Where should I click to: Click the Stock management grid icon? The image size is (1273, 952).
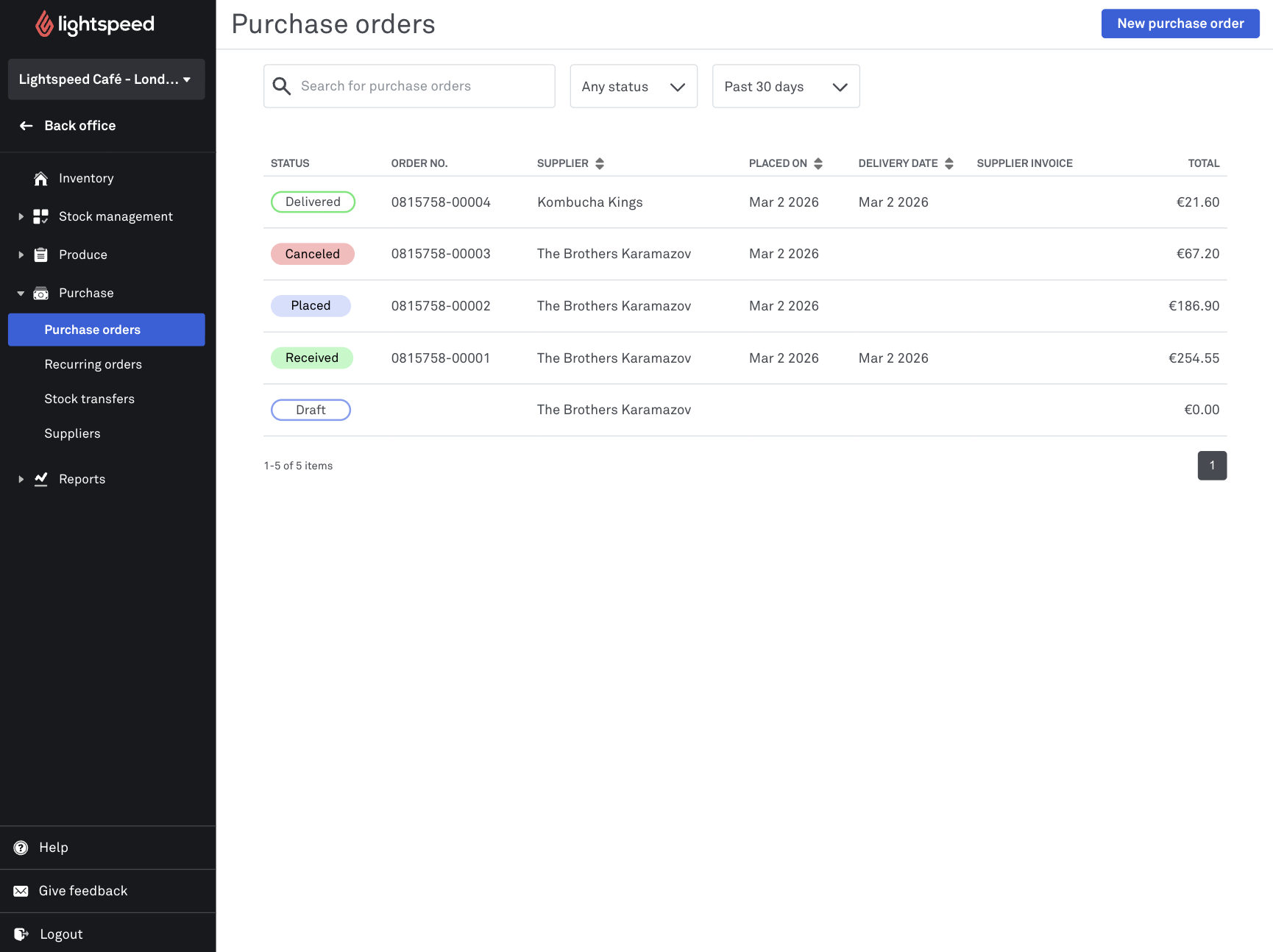40,216
